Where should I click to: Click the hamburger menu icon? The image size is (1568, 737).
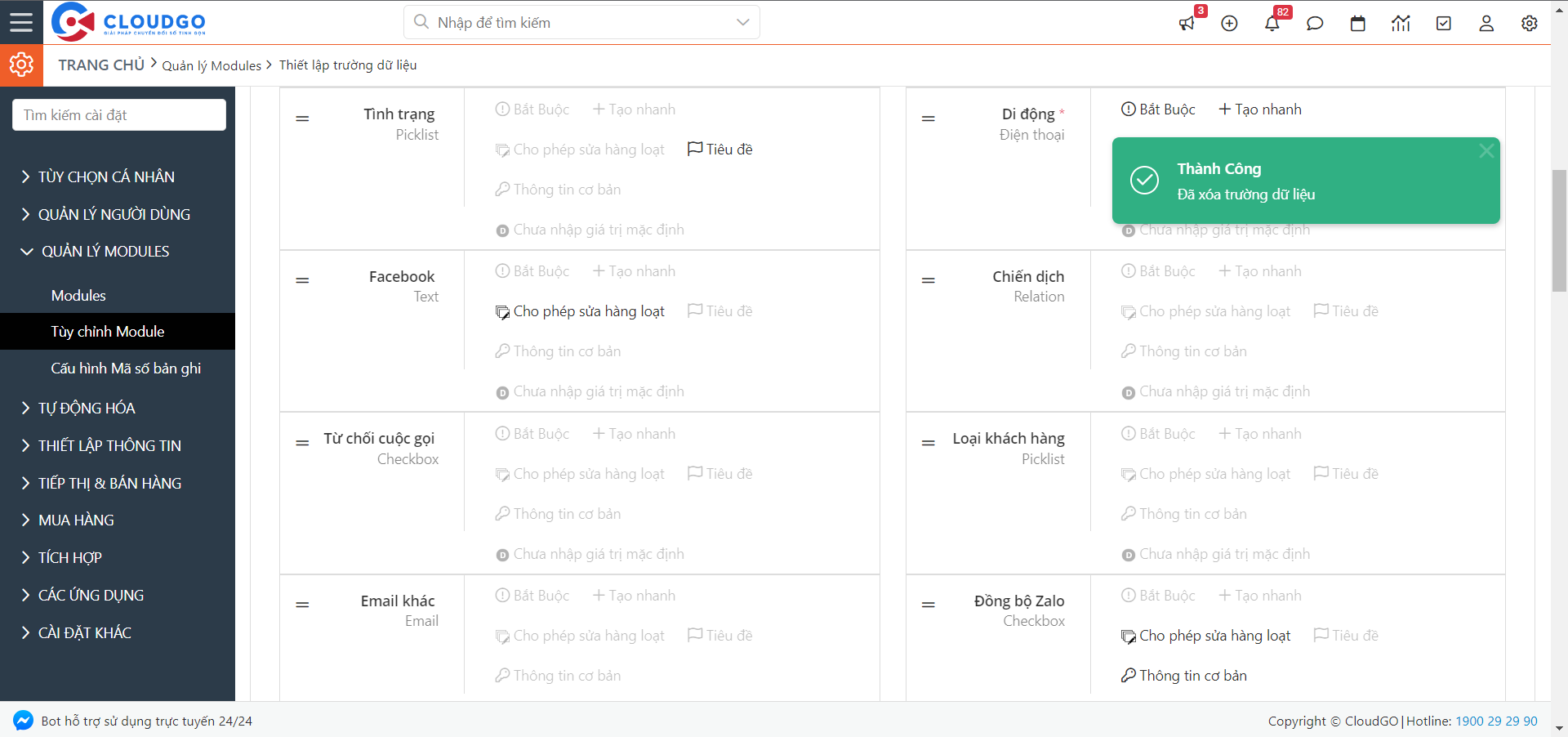tap(21, 22)
